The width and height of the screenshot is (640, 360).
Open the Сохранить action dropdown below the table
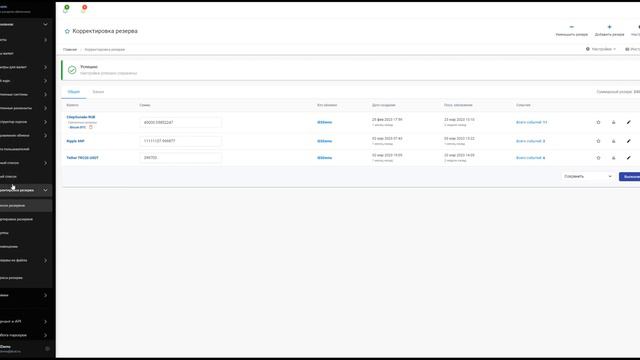pyautogui.click(x=588, y=176)
